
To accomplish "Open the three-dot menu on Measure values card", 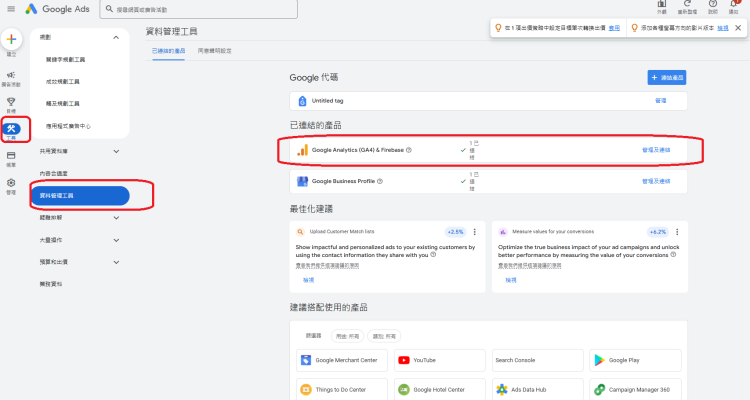I will click(x=677, y=232).
